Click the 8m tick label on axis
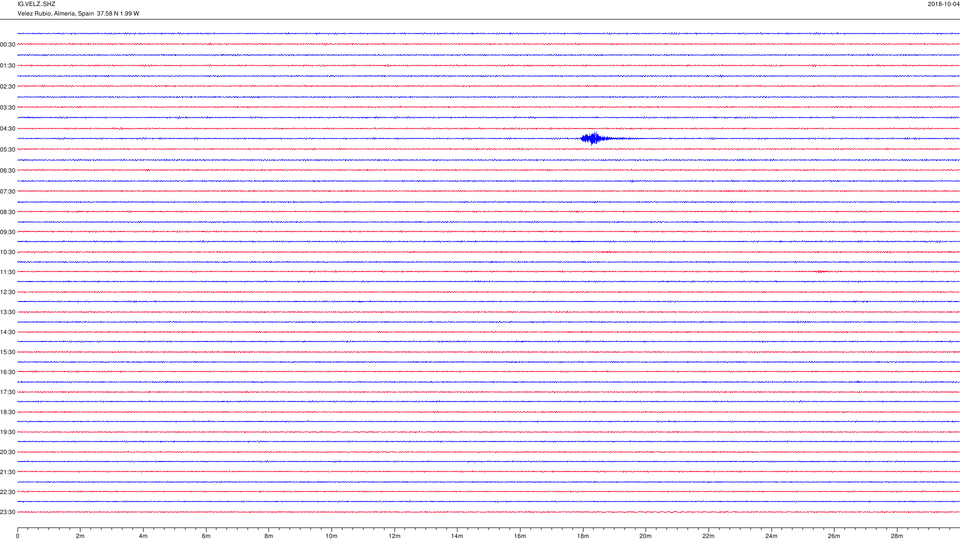 [x=269, y=536]
